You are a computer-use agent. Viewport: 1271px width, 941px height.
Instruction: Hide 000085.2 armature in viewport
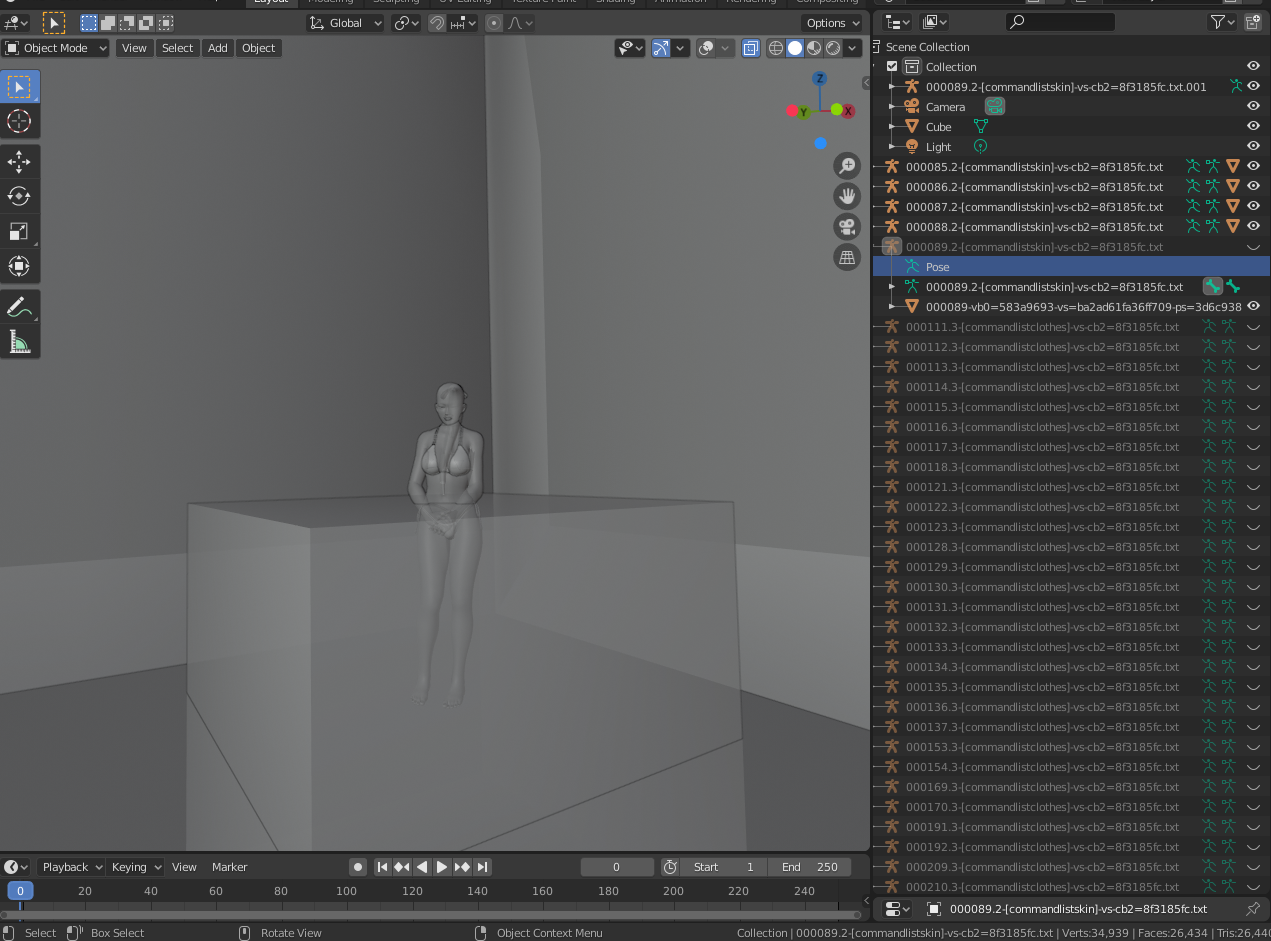(1253, 167)
